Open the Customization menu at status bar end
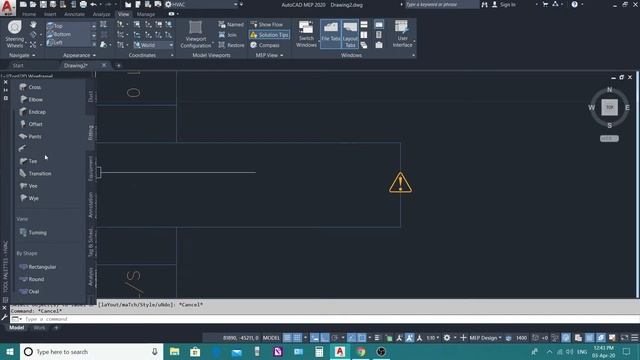640x360 pixels. [635, 338]
